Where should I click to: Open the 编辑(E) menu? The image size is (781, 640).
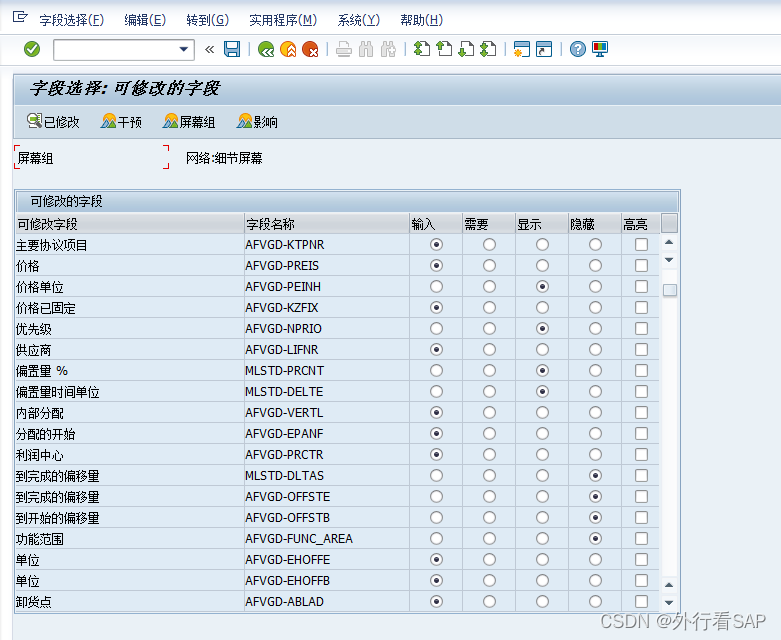pyautogui.click(x=145, y=20)
